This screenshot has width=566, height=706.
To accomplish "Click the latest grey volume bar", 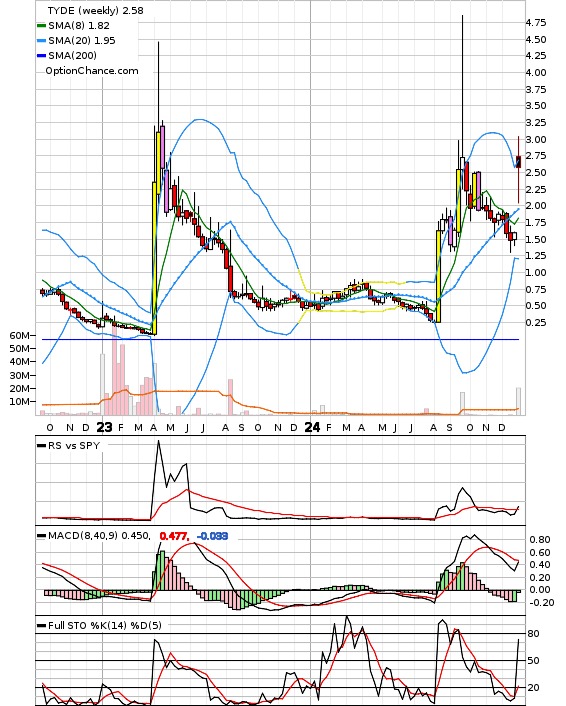I will (519, 401).
